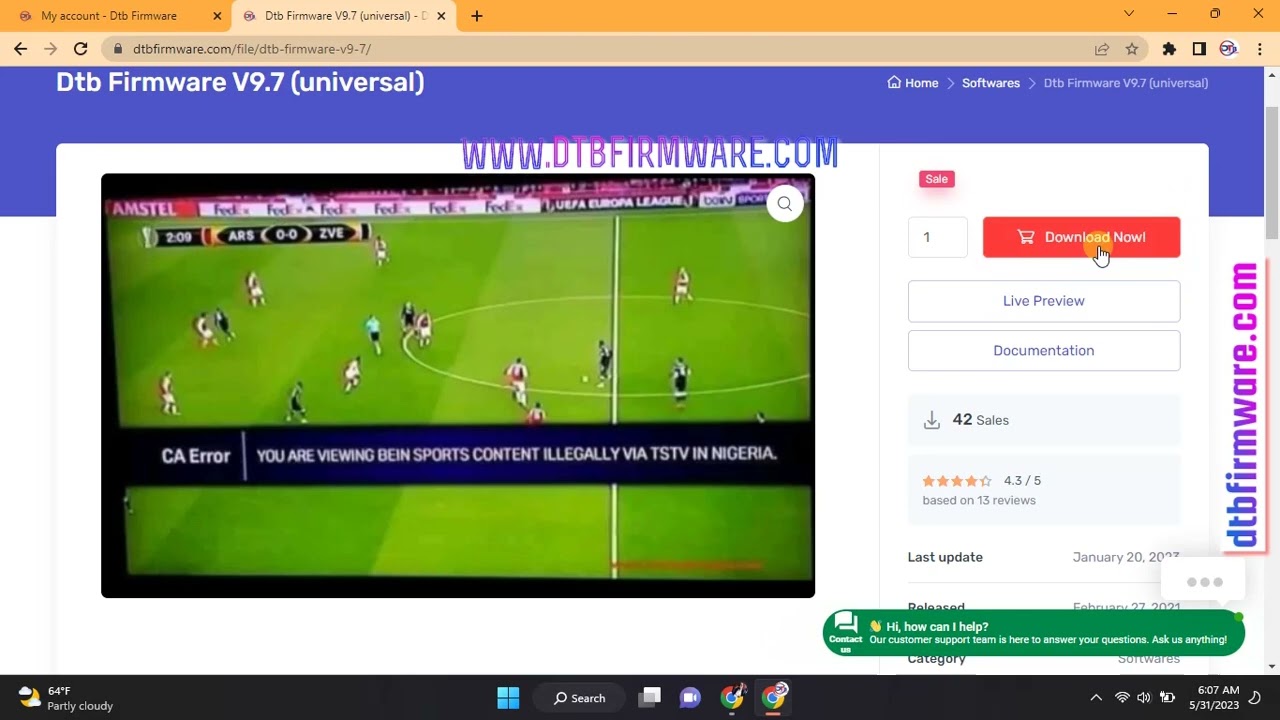The image size is (1280, 720).
Task: View site information lock icon
Action: pyautogui.click(x=118, y=49)
